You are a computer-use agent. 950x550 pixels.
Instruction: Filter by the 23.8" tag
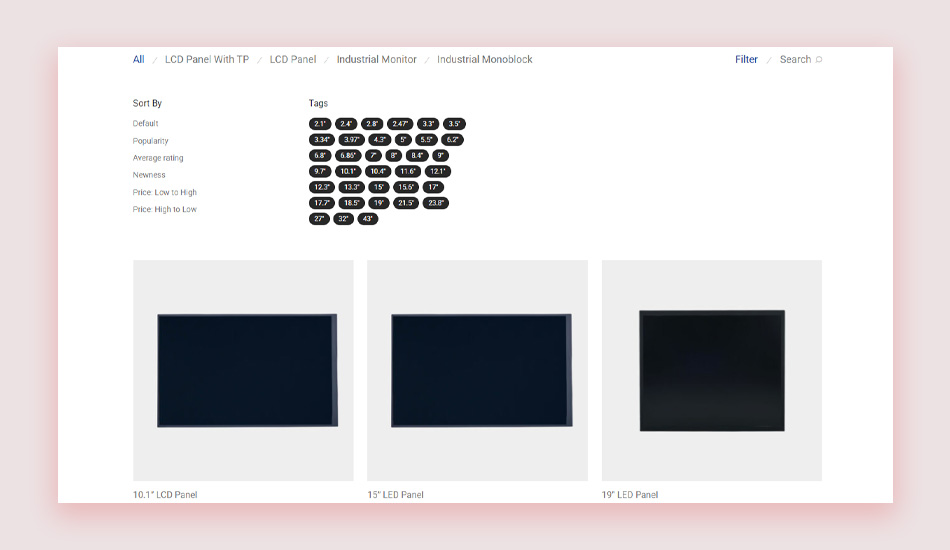[x=436, y=202]
